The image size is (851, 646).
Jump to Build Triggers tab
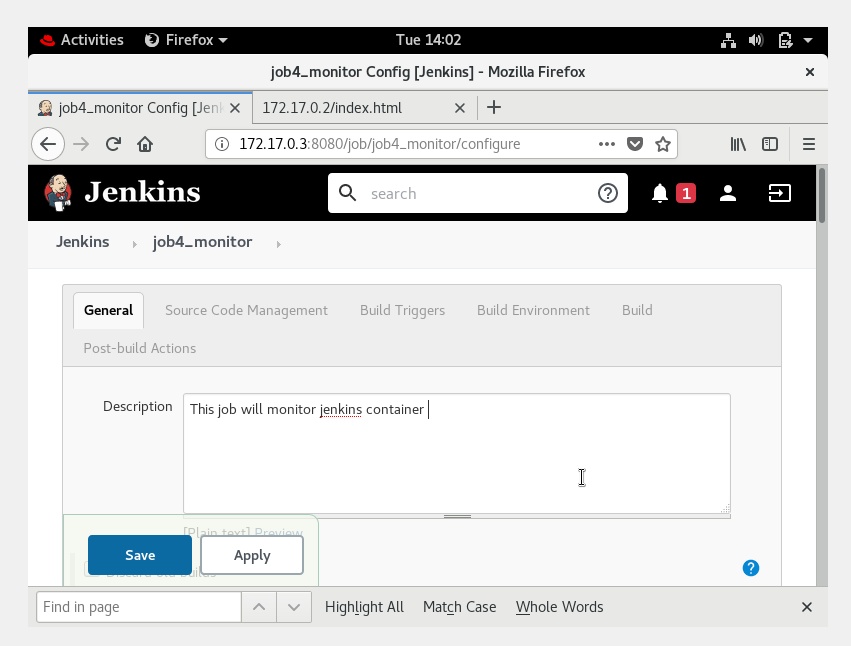(402, 311)
